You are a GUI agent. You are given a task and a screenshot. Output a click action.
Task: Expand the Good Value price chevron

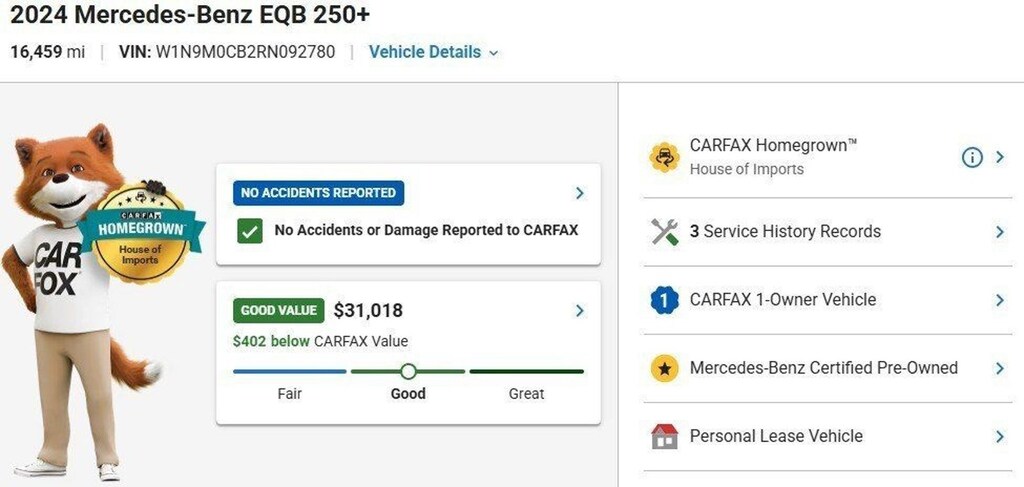pos(579,311)
